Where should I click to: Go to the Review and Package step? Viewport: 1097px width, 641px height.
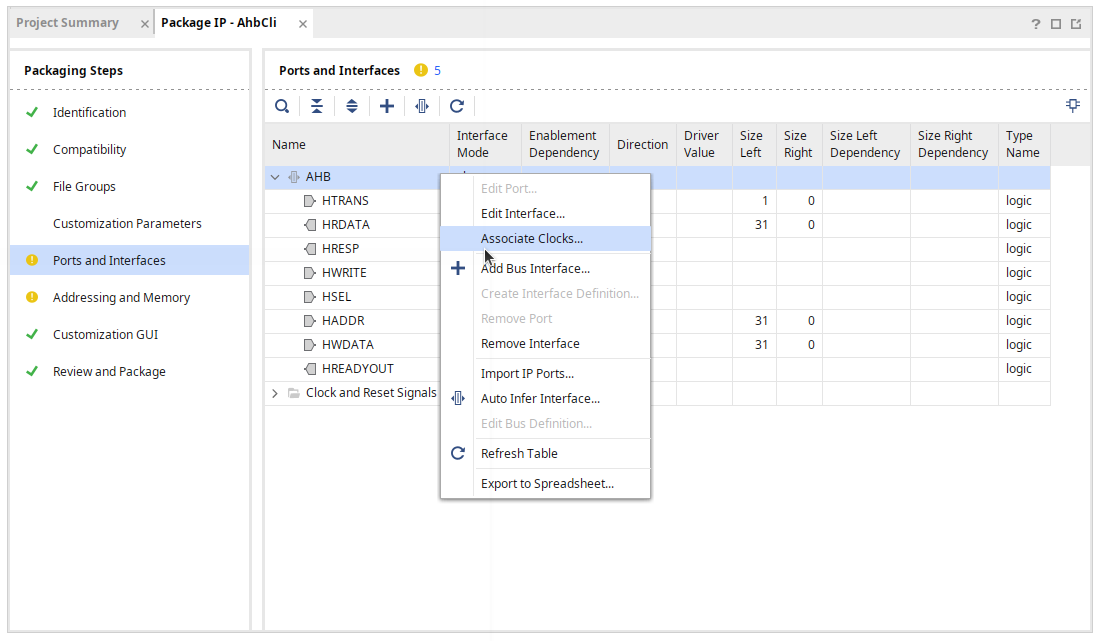click(x=109, y=372)
